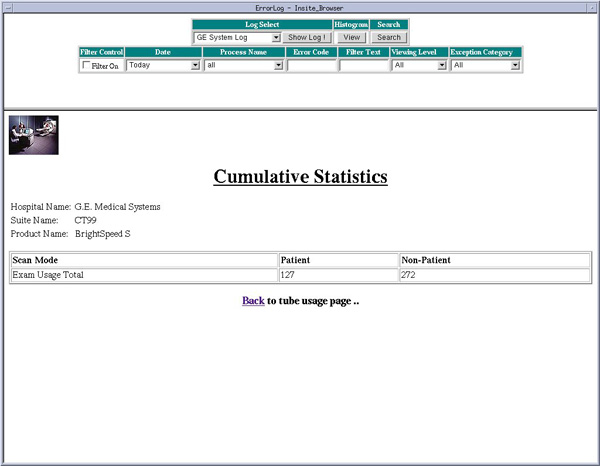The image size is (600, 466).
Task: Click the Non-Patient value 272 cell
Action: (494, 275)
